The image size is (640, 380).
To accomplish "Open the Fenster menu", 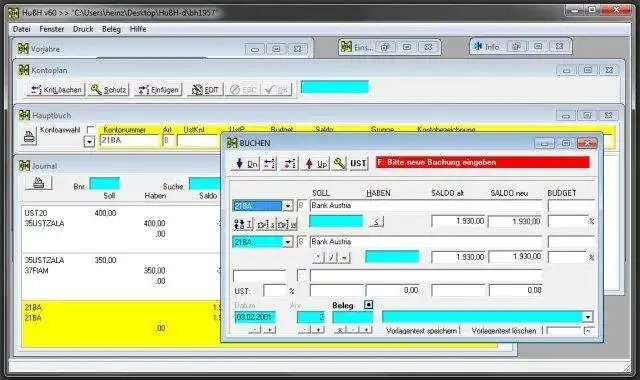I will tap(52, 29).
